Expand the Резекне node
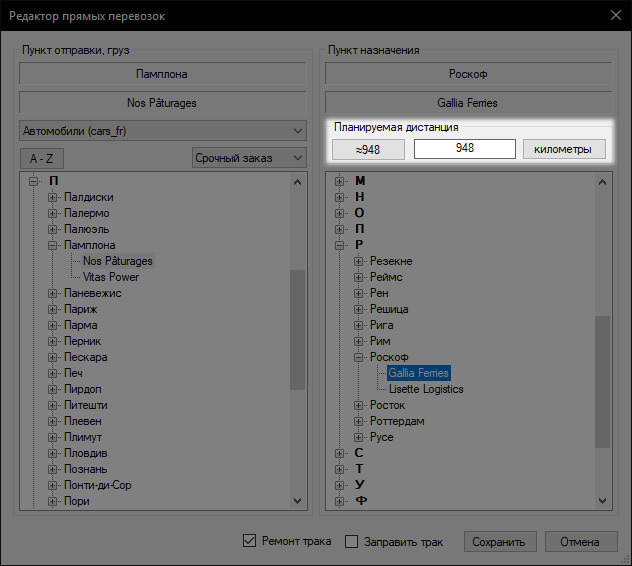This screenshot has width=632, height=566. (358, 261)
